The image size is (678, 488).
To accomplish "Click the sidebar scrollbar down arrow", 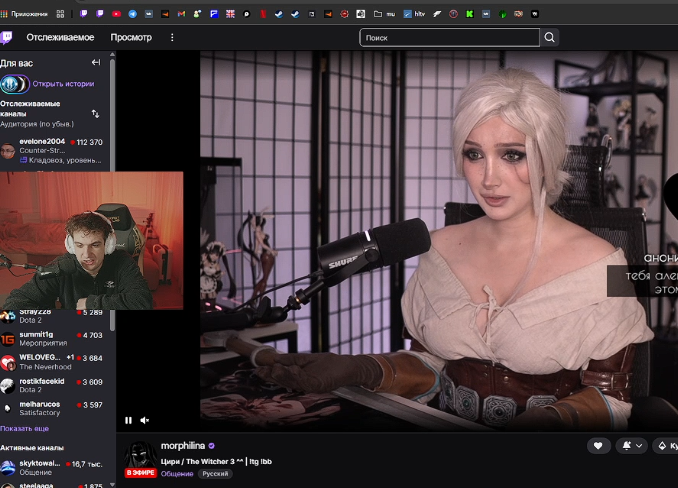I will 112,485.
